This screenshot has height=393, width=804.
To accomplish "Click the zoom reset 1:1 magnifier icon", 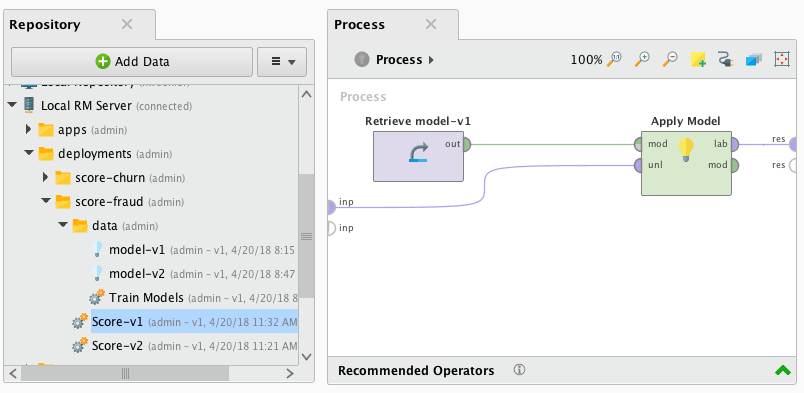I will point(614,60).
